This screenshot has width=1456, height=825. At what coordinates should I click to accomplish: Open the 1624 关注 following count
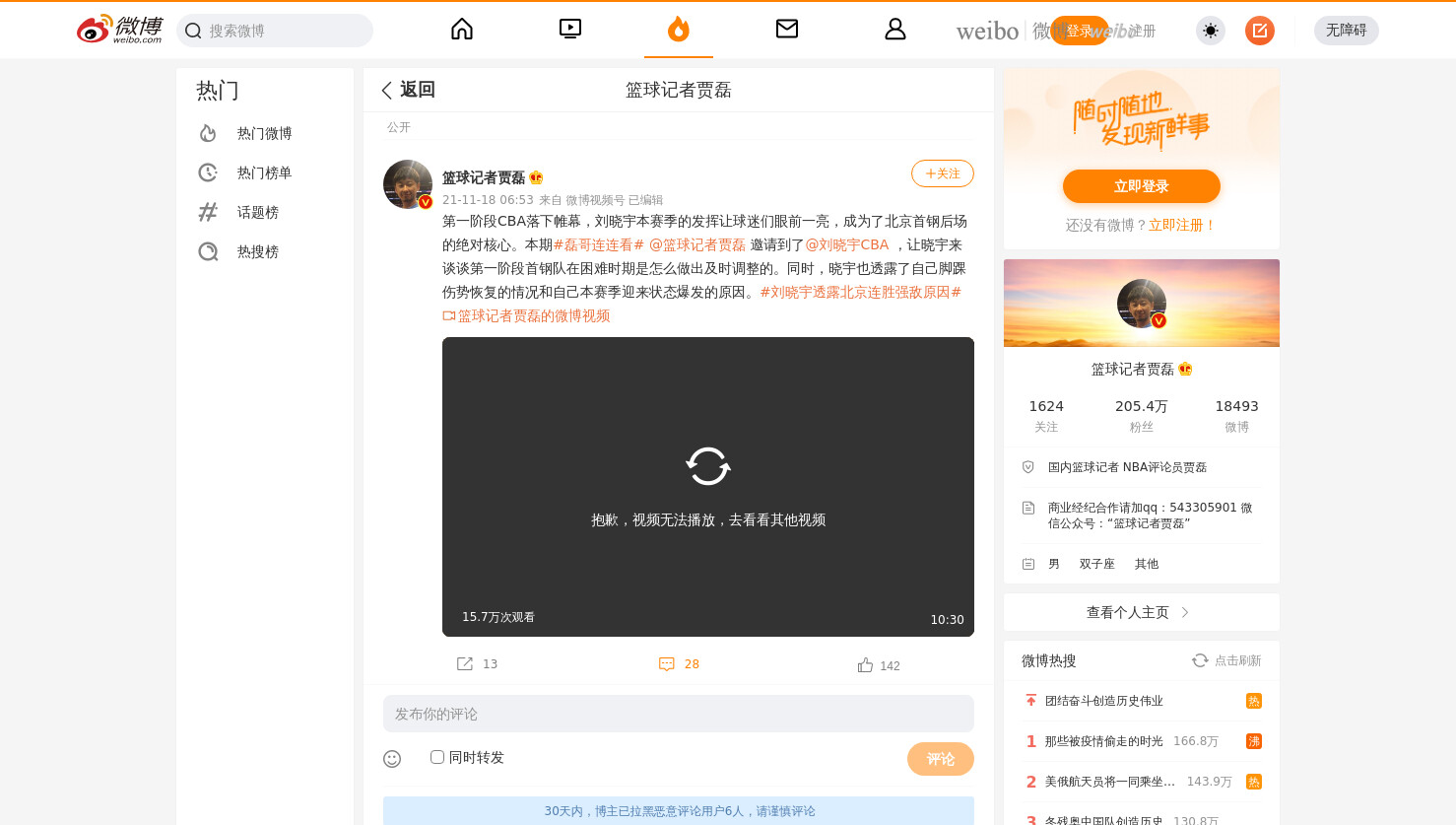pyautogui.click(x=1046, y=415)
